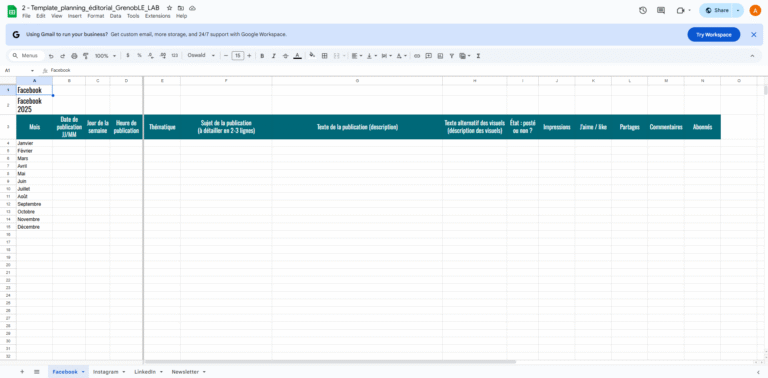
Task: Open Facebook sheet tab menu arrow
Action: pos(83,372)
